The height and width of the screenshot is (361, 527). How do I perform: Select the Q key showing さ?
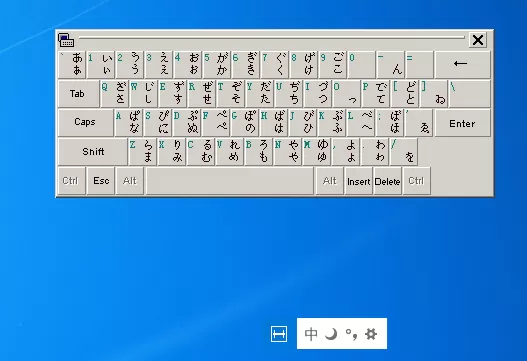pos(115,93)
